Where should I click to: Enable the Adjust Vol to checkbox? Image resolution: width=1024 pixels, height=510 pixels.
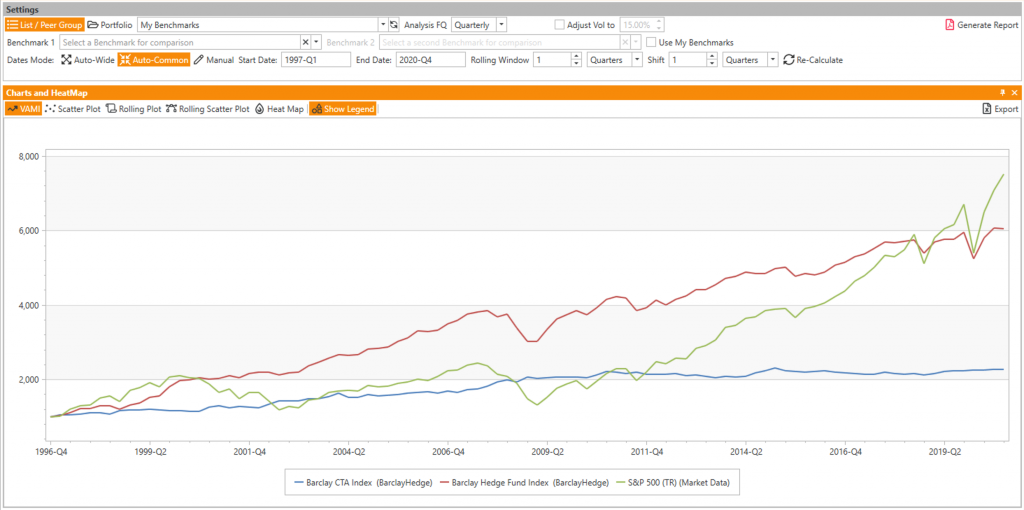coord(559,24)
